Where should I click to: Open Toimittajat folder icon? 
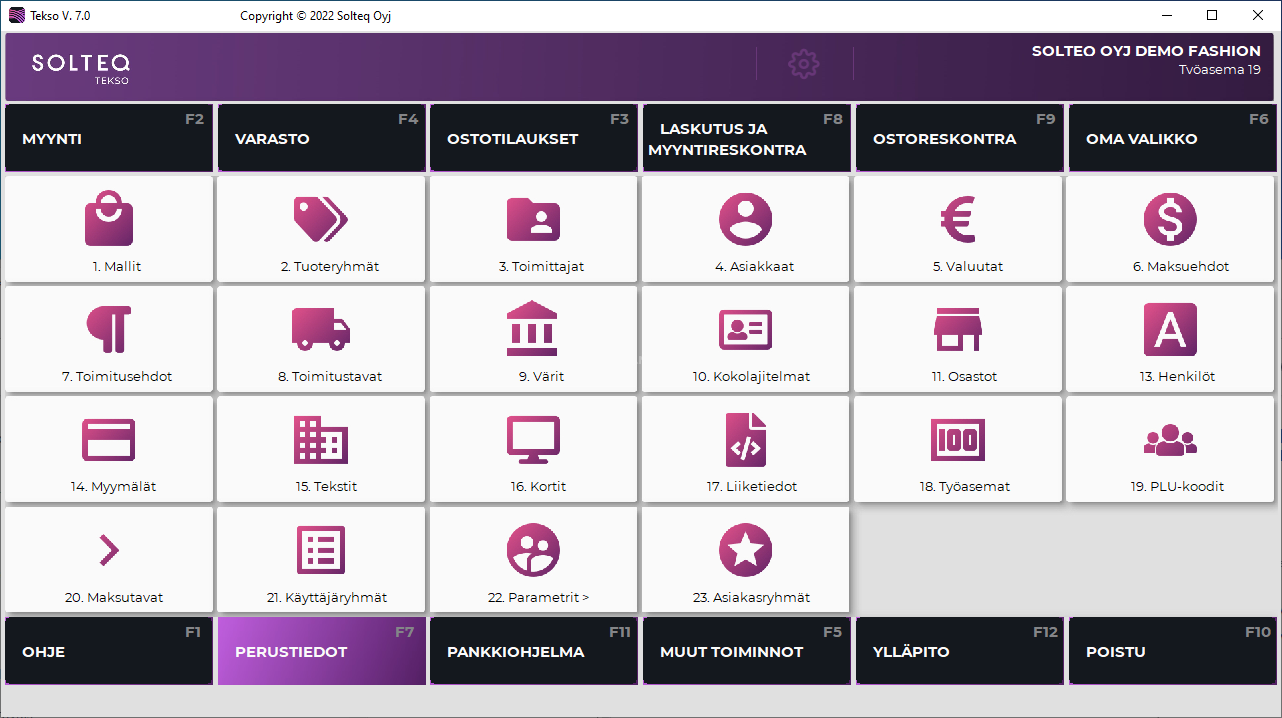[x=533, y=220]
